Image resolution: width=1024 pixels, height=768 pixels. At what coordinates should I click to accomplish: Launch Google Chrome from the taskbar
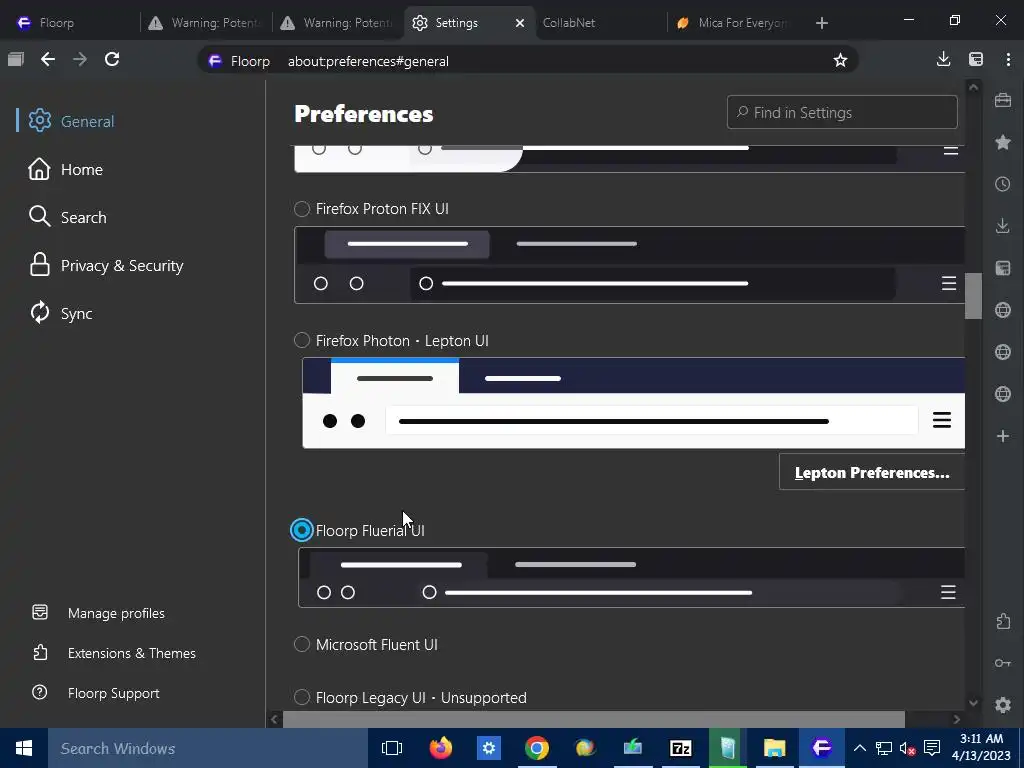[x=536, y=748]
